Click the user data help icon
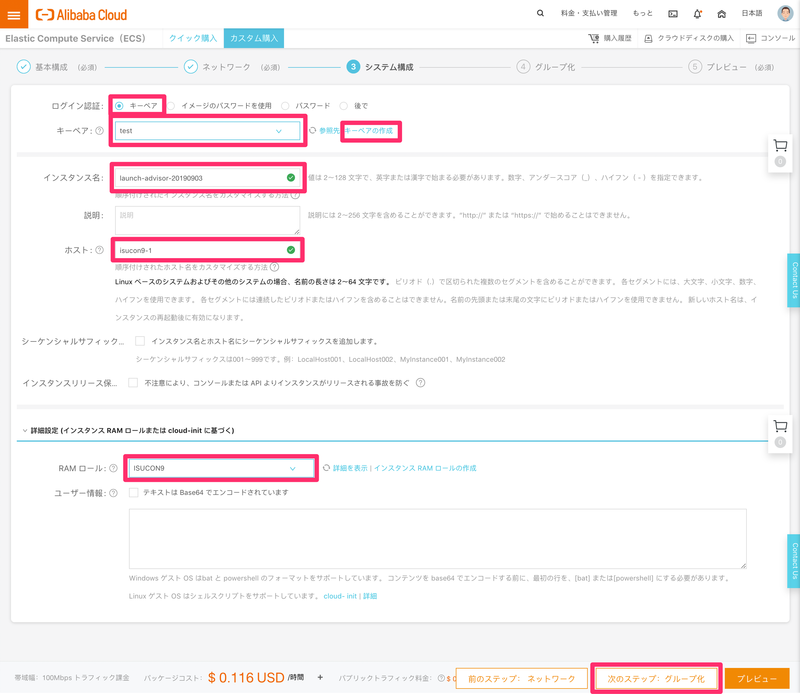The image size is (800, 694). [113, 493]
